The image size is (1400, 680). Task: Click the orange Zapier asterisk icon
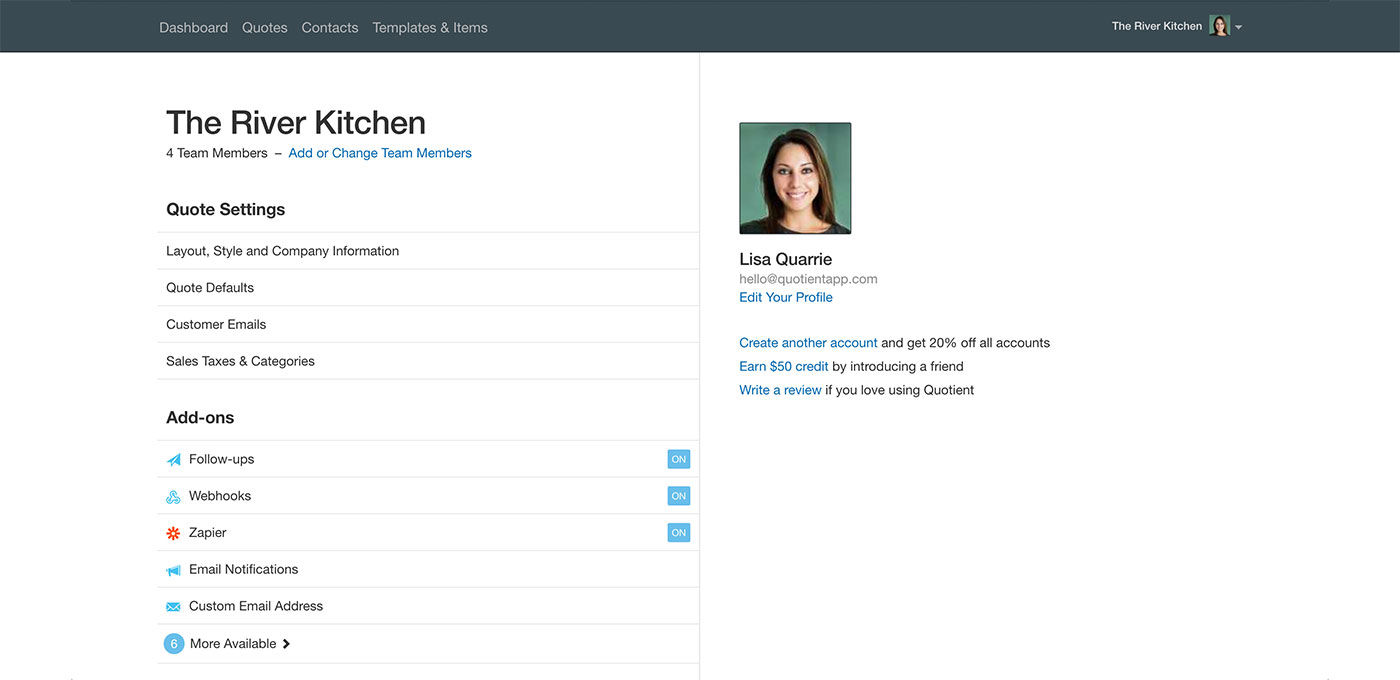click(173, 533)
